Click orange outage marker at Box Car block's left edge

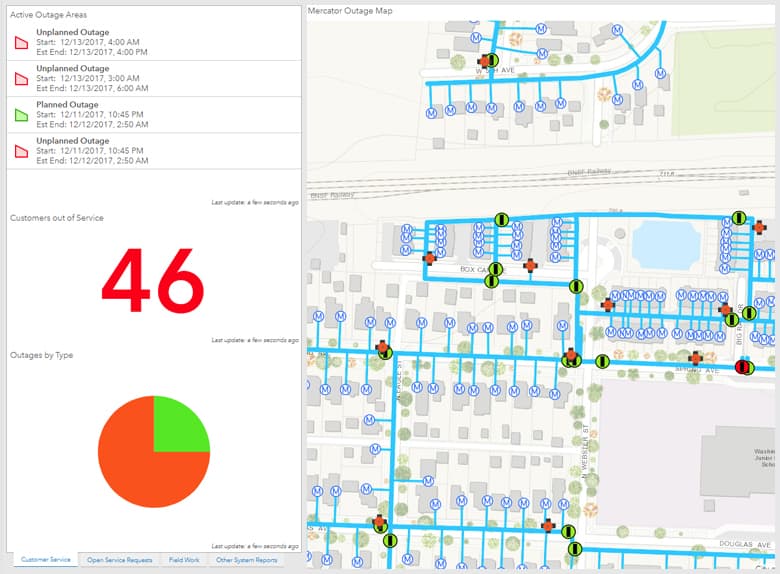tap(429, 258)
